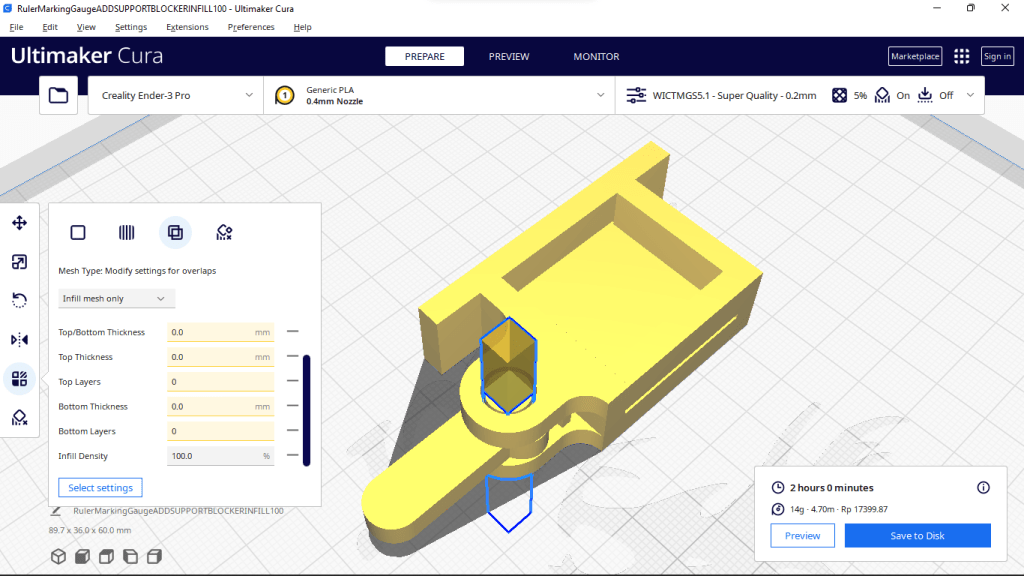Edit the Top/Bottom Thickness value field
This screenshot has width=1024, height=576.
coord(221,332)
